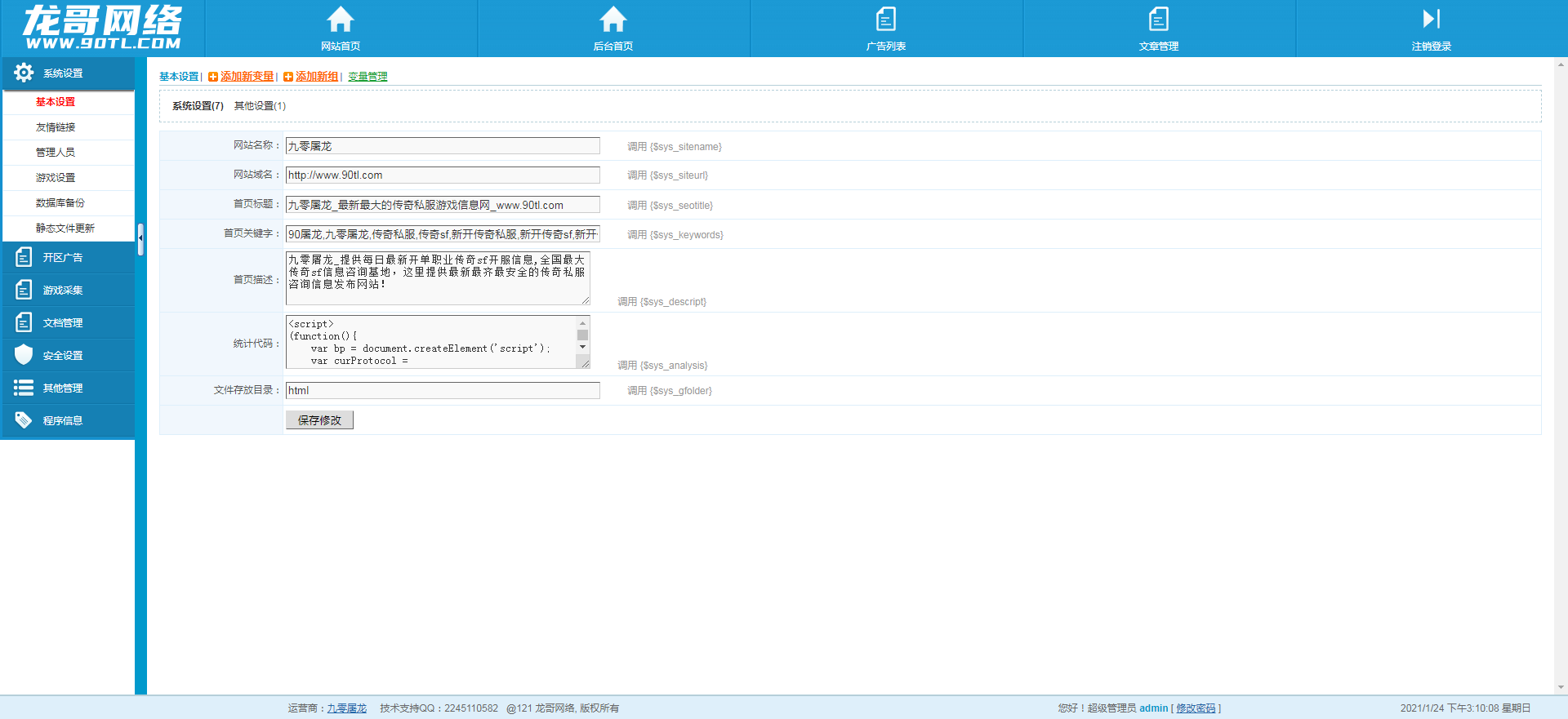Viewport: 1568px width, 719px height.
Task: Click the 九零屠龙 link in the footer
Action: click(x=347, y=708)
